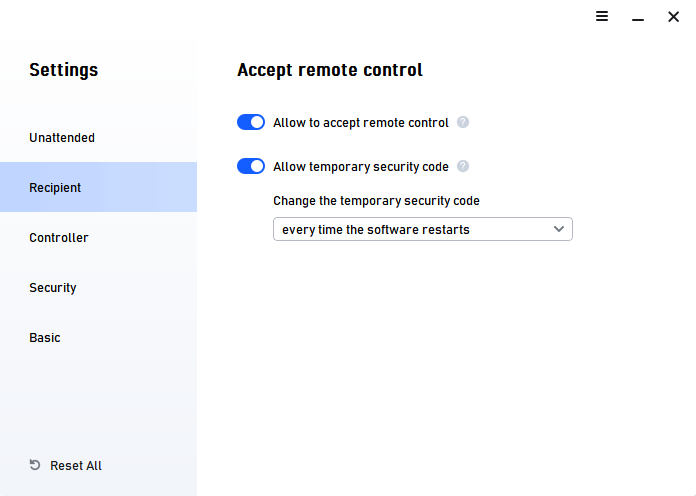Minimize the settings window
The height and width of the screenshot is (496, 696).
pos(637,17)
